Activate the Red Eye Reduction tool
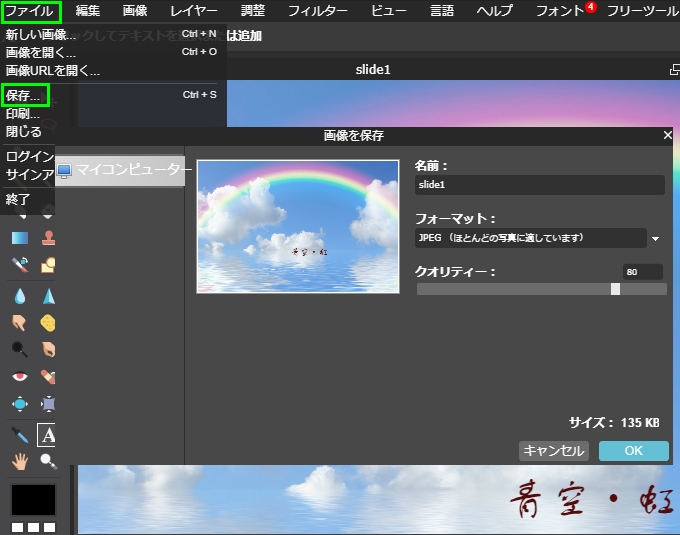 [20, 377]
